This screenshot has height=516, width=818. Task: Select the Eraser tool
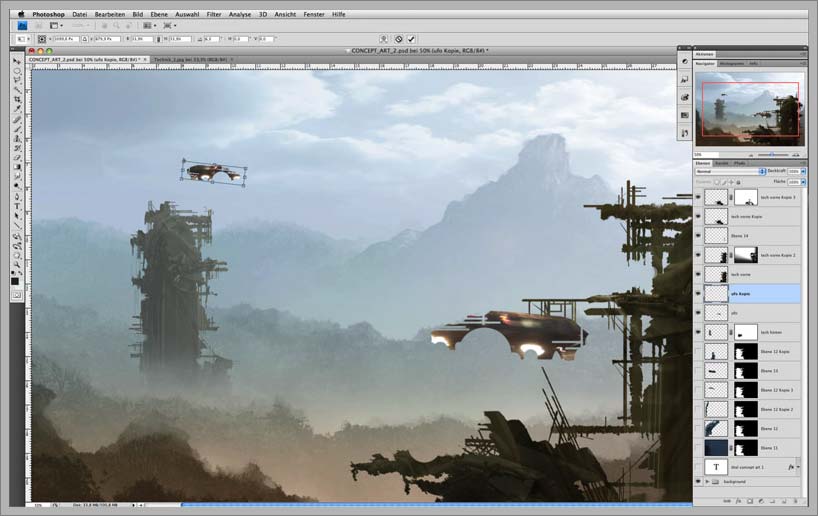[17, 158]
